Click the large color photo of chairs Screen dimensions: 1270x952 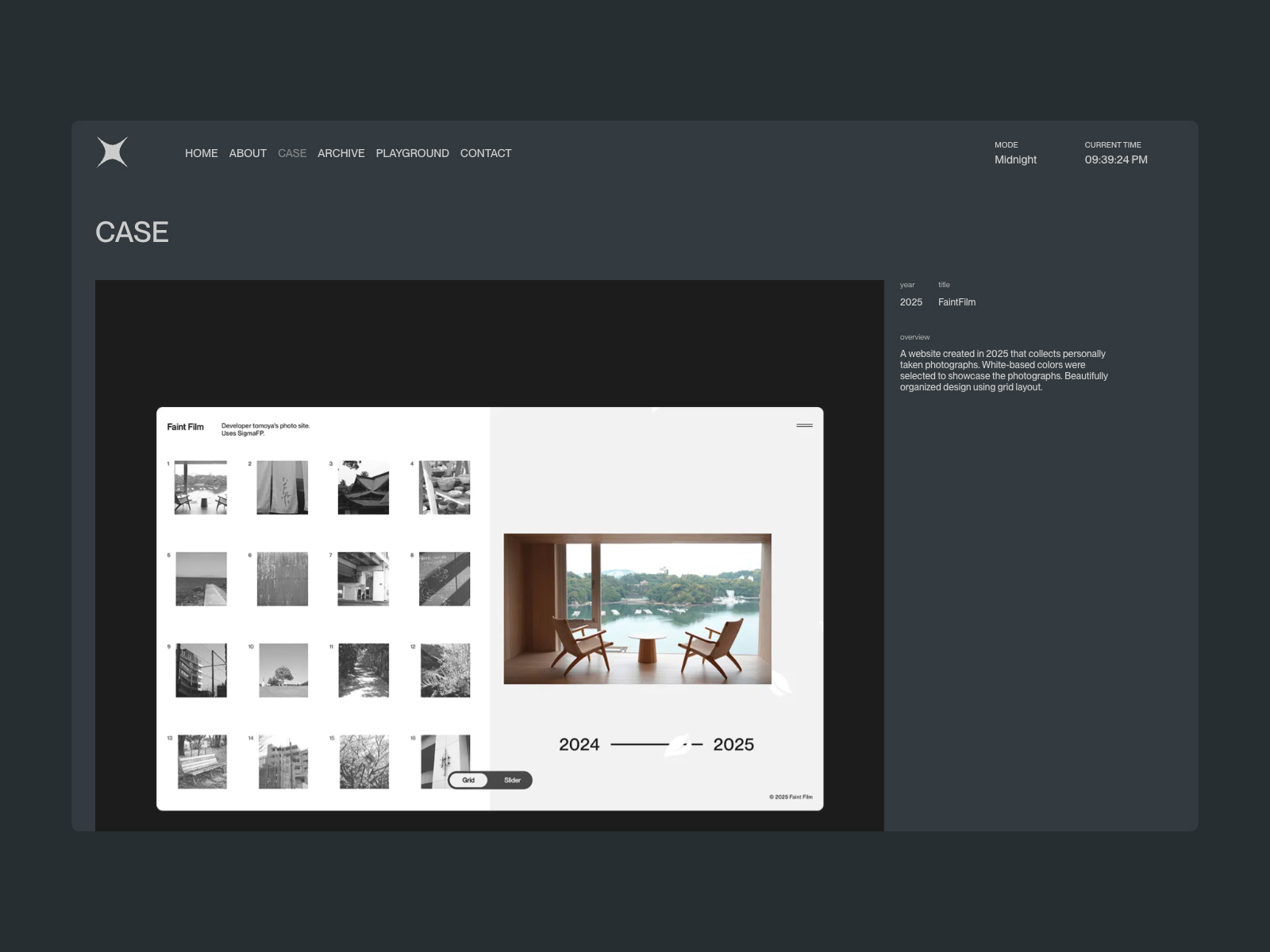coord(637,608)
